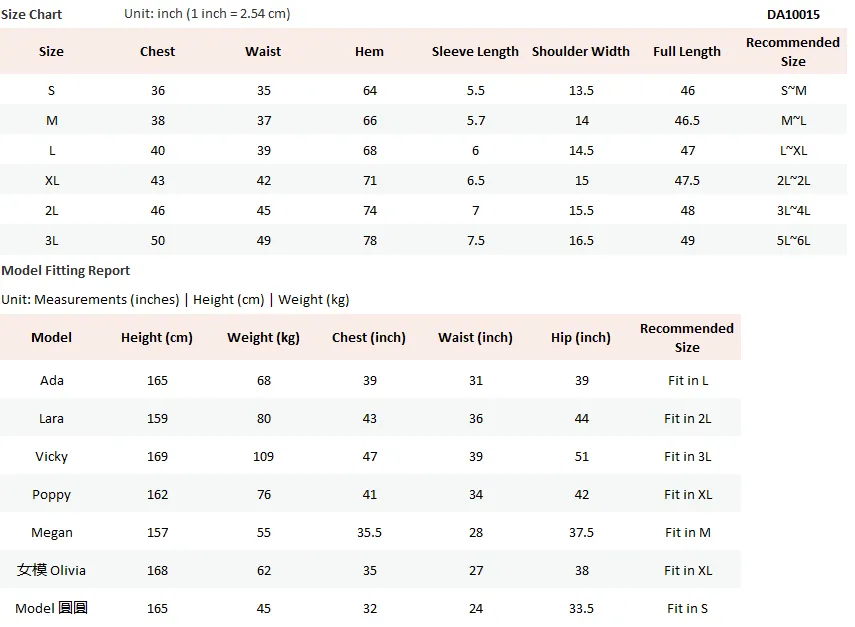Select the XL size row label
The image size is (855, 627).
pyautogui.click(x=52, y=180)
